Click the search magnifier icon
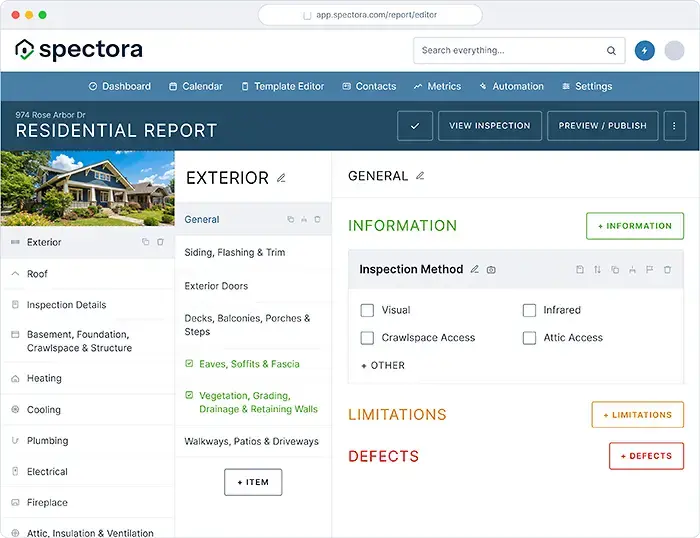The height and width of the screenshot is (538, 700). coord(611,50)
